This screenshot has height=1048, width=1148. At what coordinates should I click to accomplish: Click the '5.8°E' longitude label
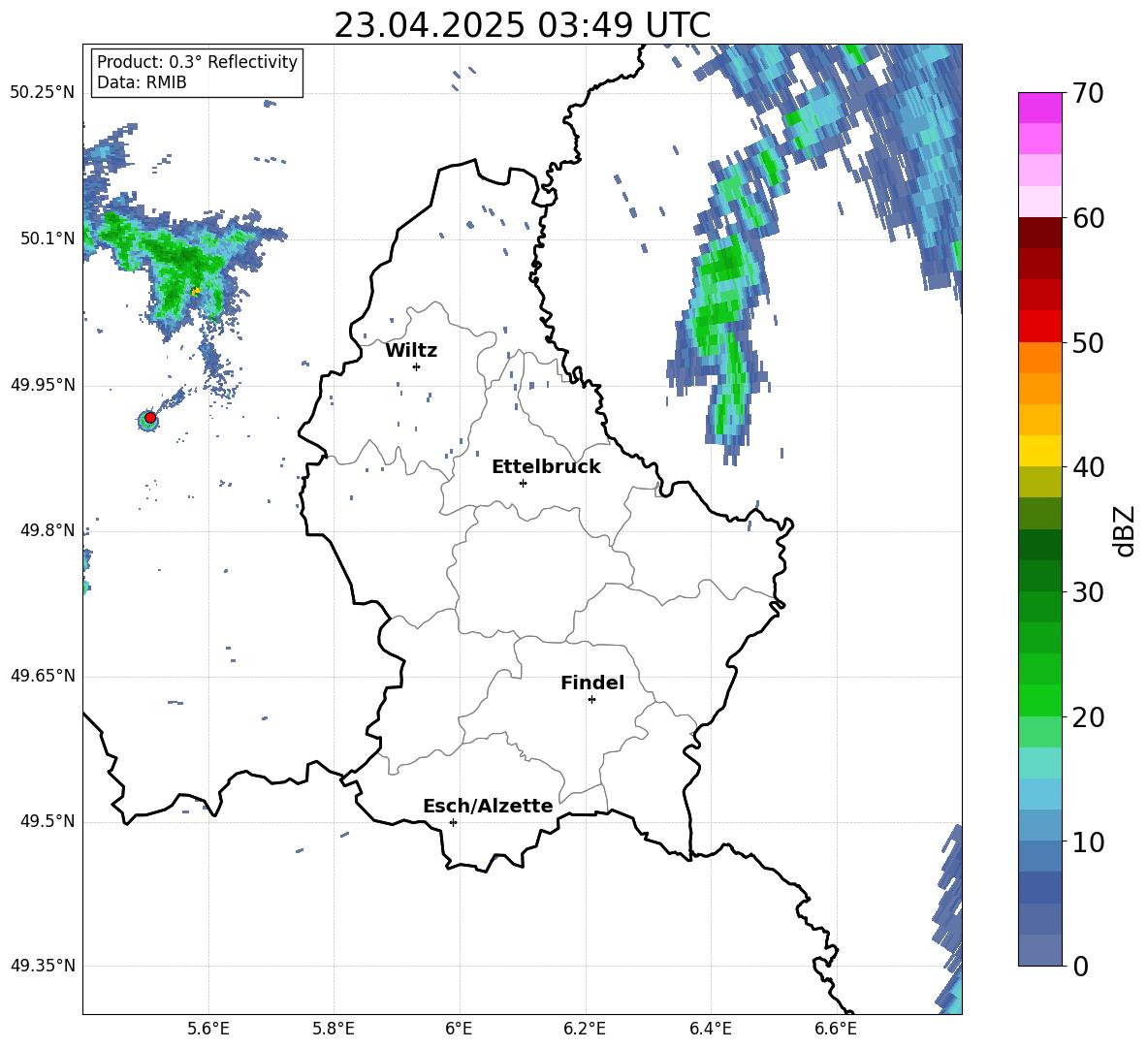334,1029
